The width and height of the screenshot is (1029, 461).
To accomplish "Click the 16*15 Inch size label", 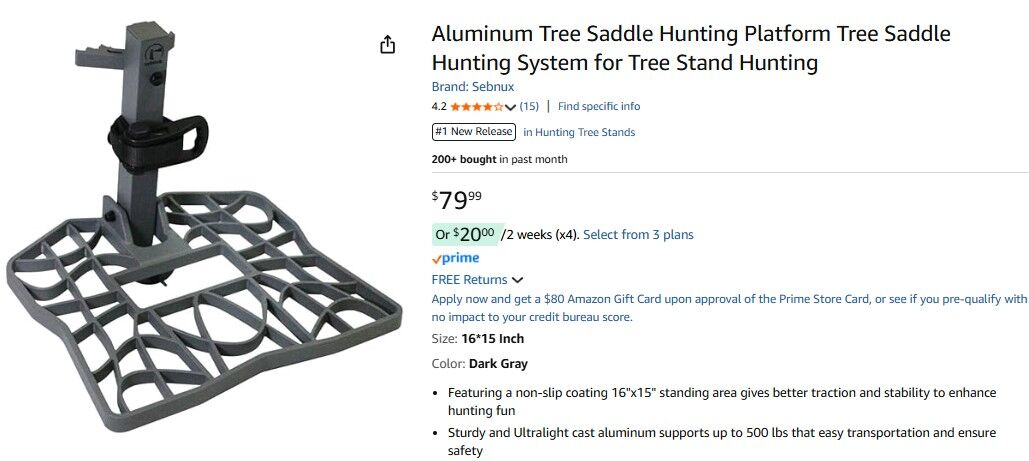I will 492,339.
